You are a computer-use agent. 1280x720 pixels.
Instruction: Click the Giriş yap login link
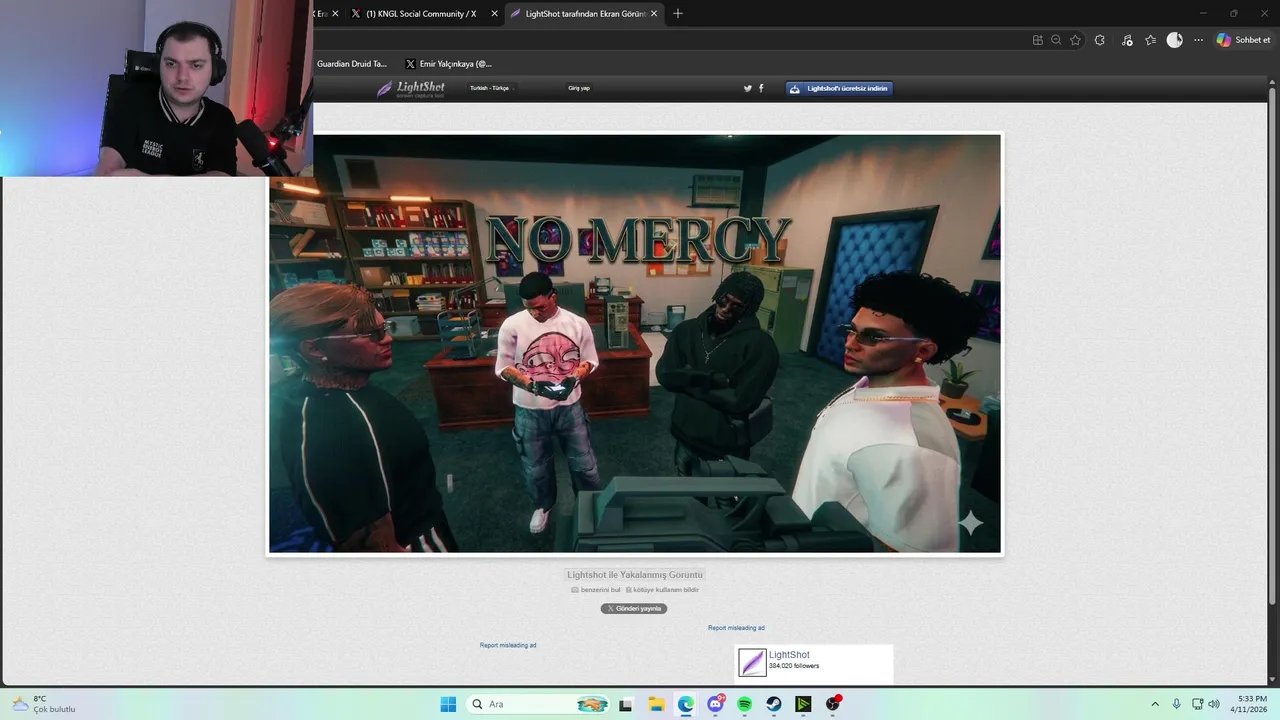pos(579,88)
